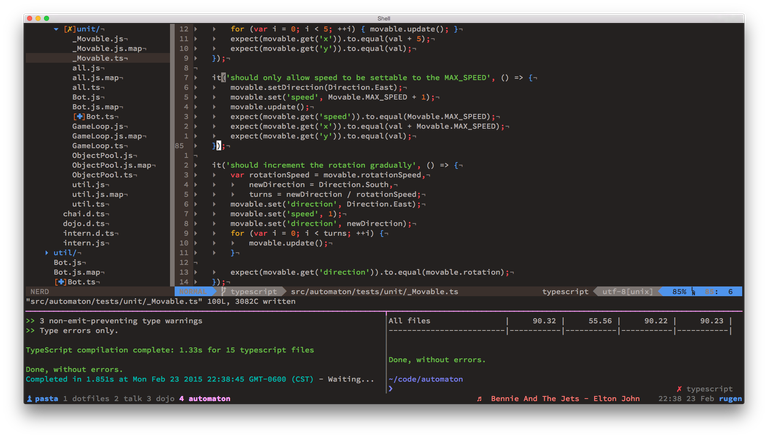Screen dimensions: 768x438
Task: Click current line number 85 in gutter
Action: click(x=180, y=146)
